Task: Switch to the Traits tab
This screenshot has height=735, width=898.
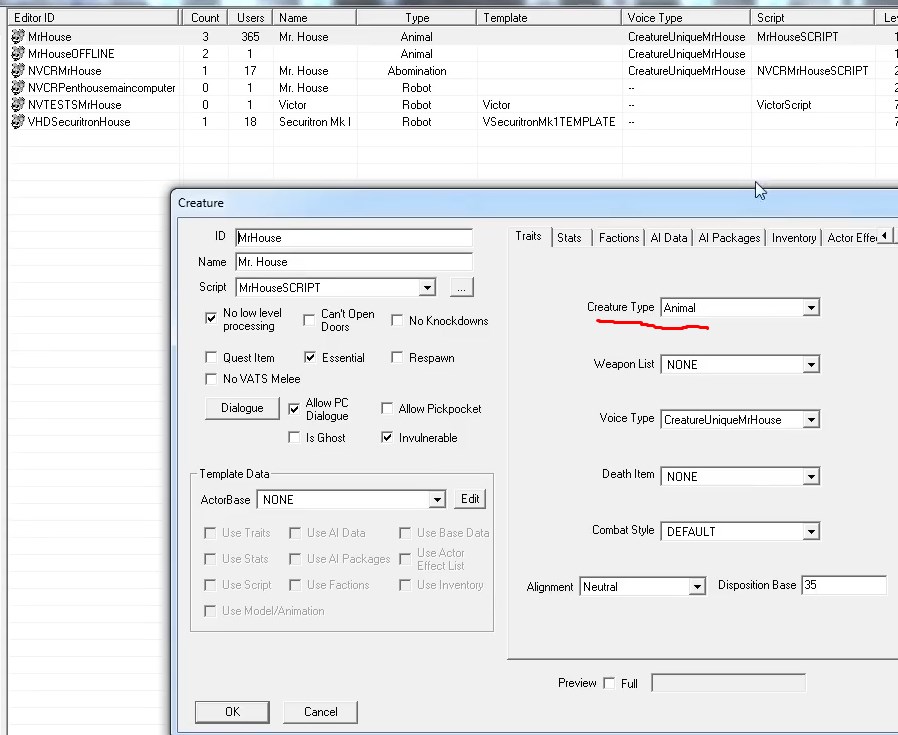Action: pos(528,236)
